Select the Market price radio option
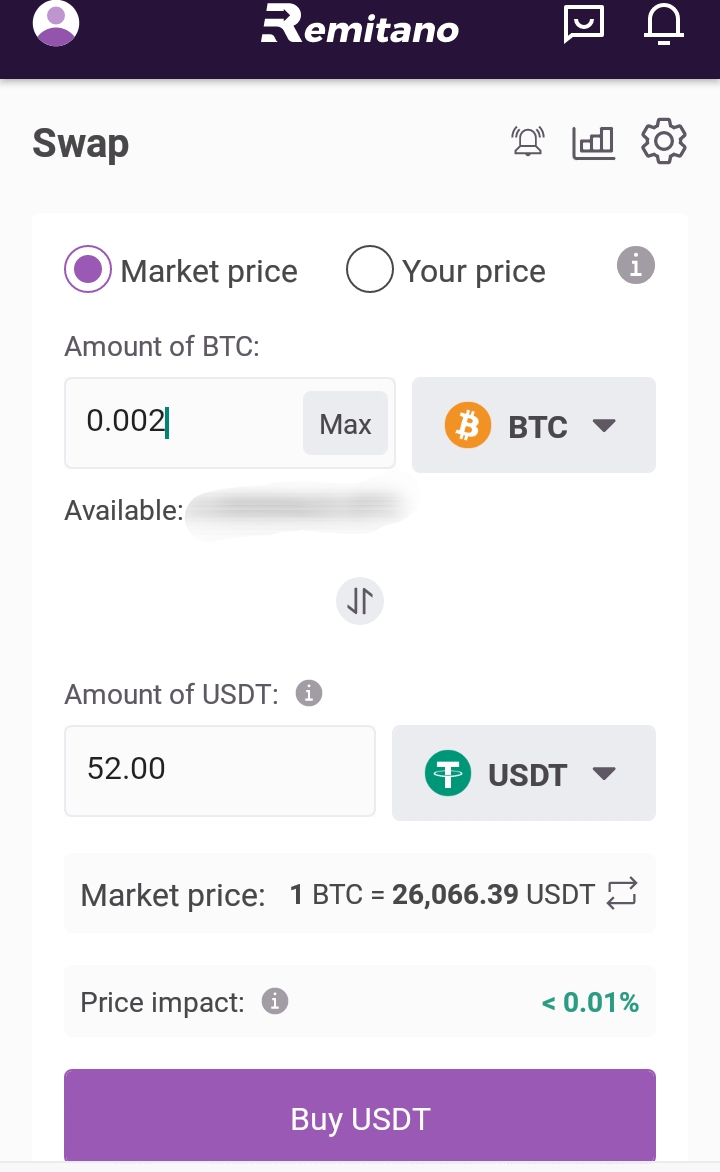Viewport: 720px width, 1172px height. click(88, 270)
